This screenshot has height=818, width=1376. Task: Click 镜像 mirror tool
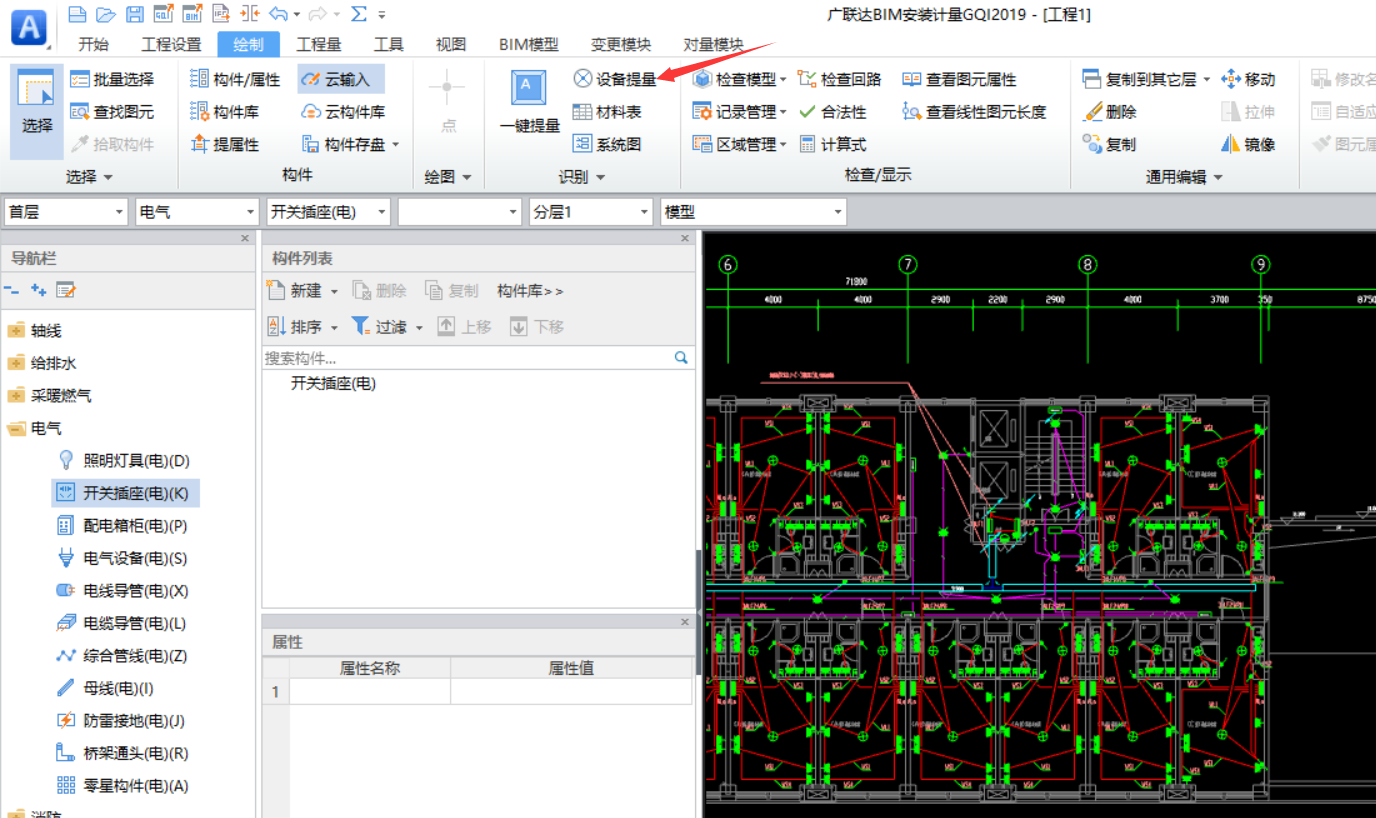click(x=1248, y=144)
